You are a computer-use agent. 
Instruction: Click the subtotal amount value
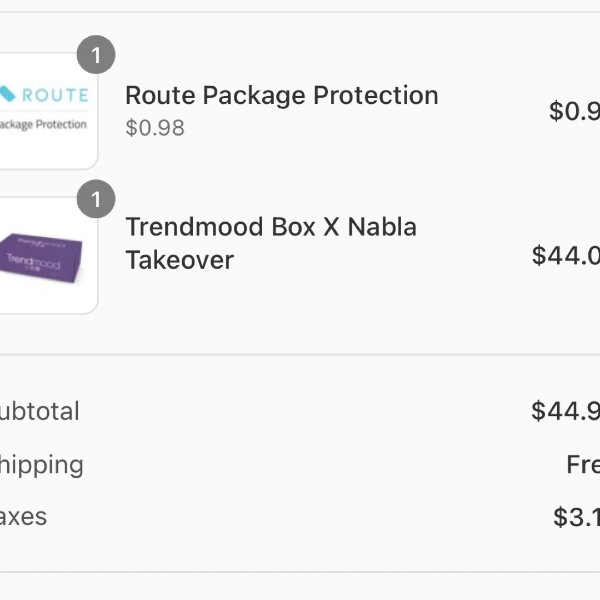pyautogui.click(x=566, y=411)
